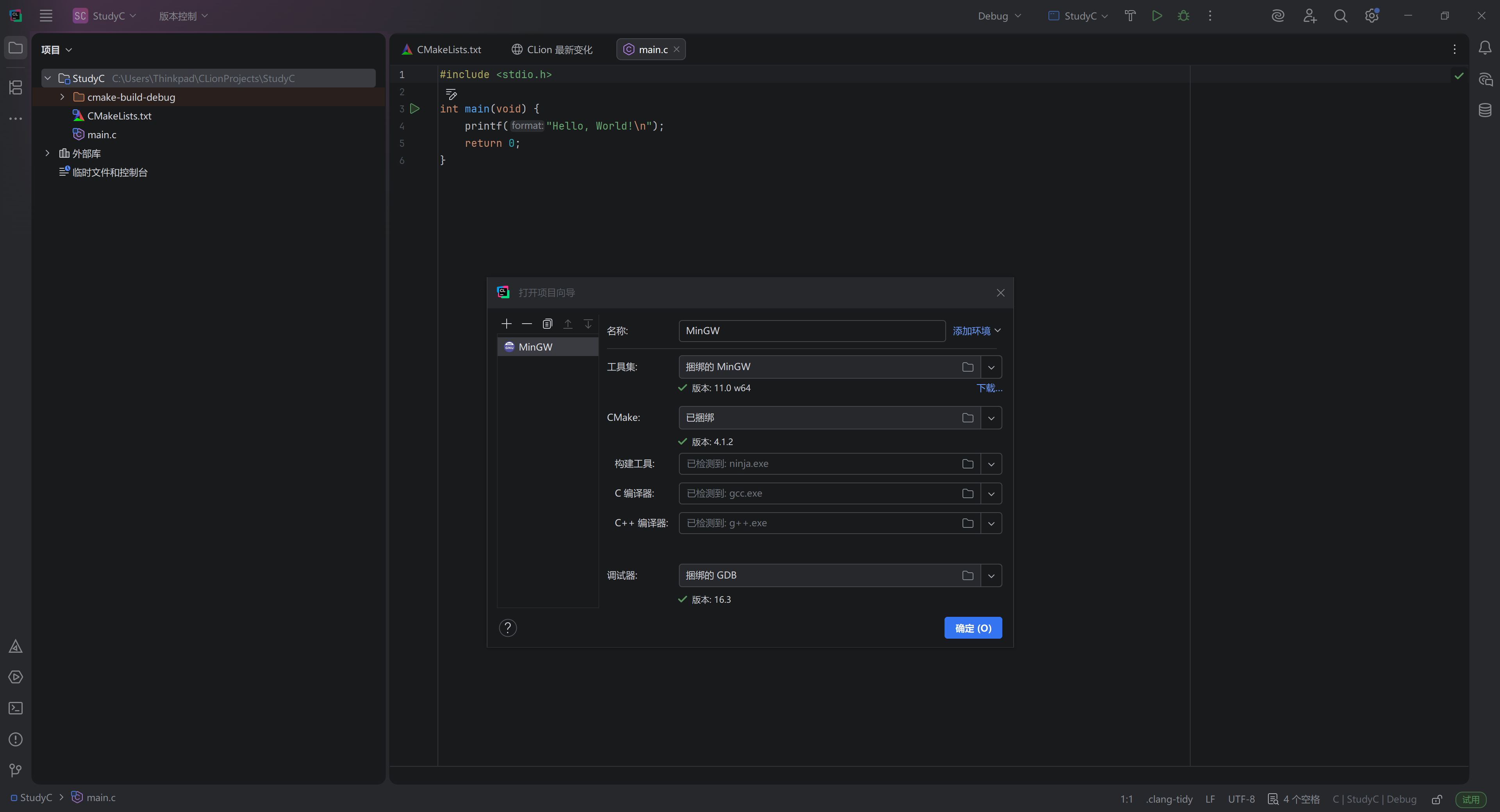Show the Project tool window folder icon

pyautogui.click(x=16, y=48)
